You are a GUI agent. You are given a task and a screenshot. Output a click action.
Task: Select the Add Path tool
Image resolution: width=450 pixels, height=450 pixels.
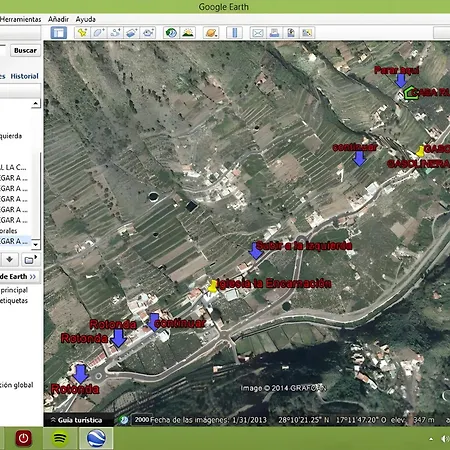115,33
